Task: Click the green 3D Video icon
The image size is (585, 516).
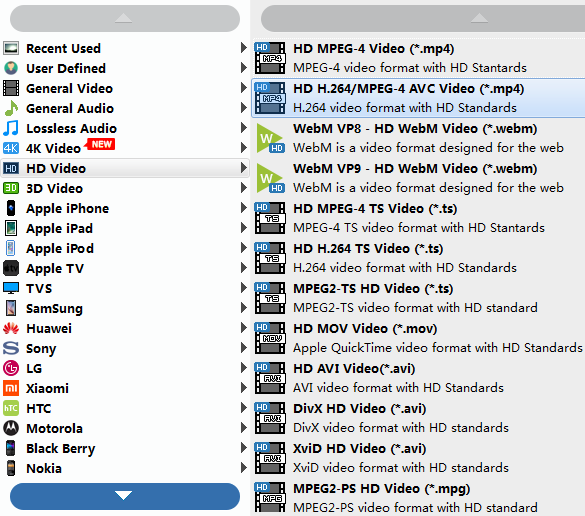Action: pyautogui.click(x=11, y=188)
